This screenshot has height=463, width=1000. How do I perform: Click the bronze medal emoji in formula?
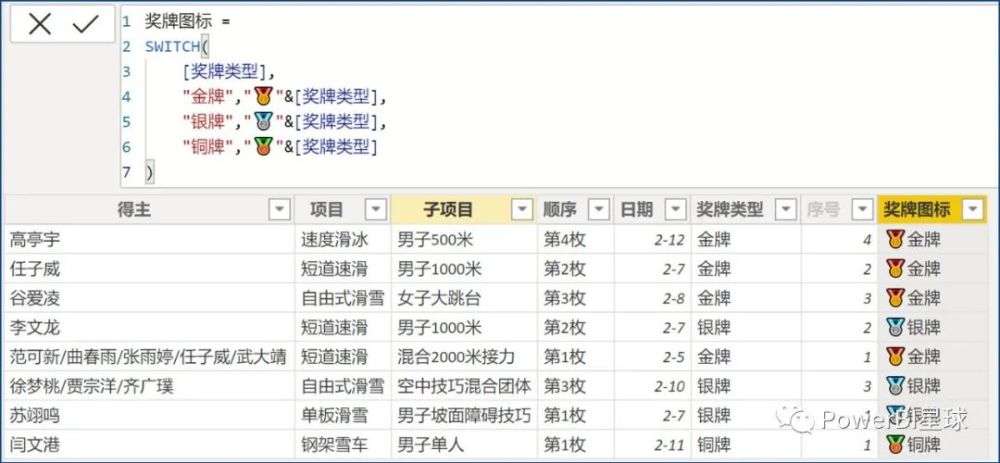[263, 147]
